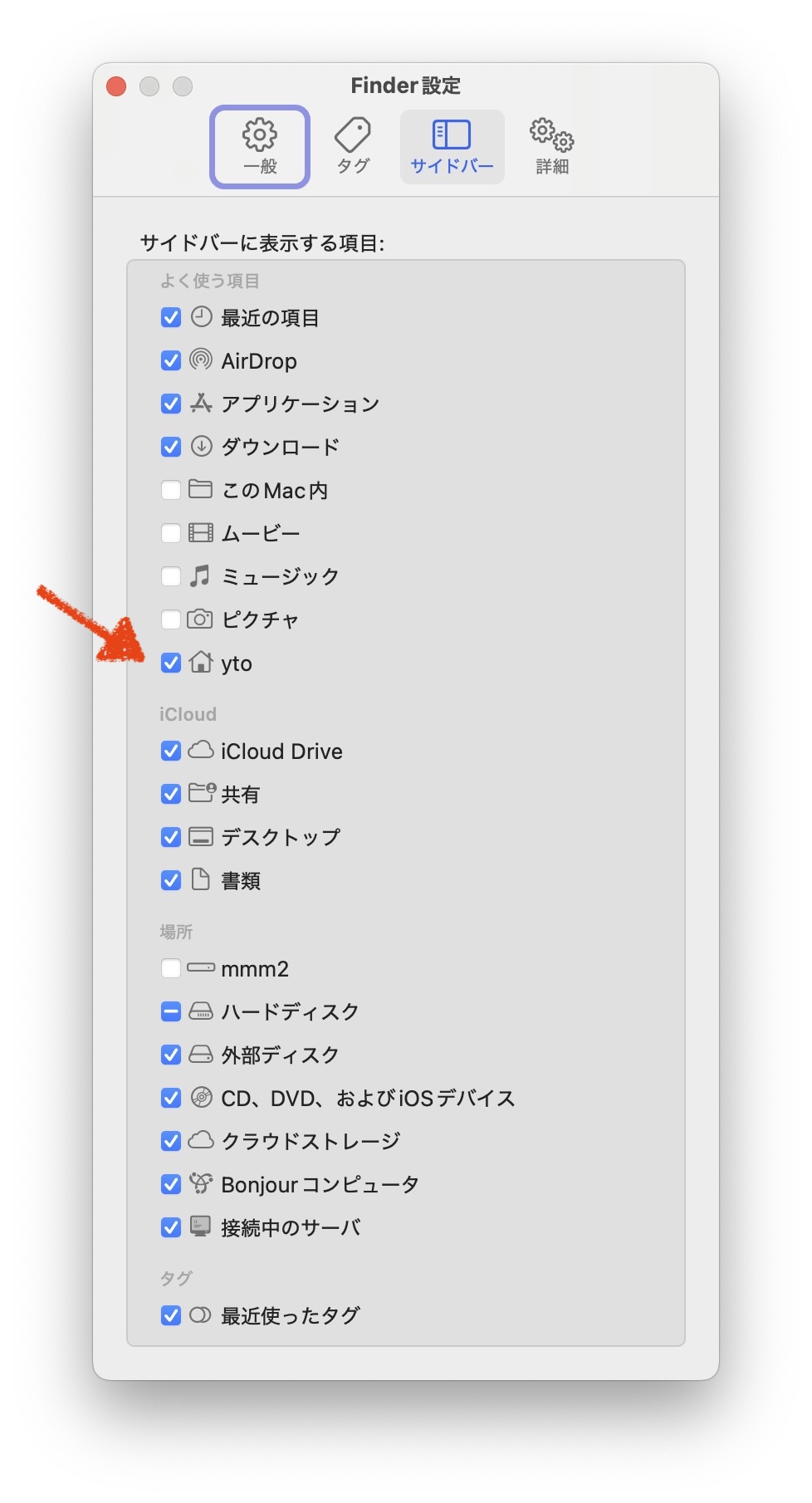Click the clock icon beside 最近の項目
Image resolution: width=812 pixels, height=1503 pixels.
click(x=201, y=316)
